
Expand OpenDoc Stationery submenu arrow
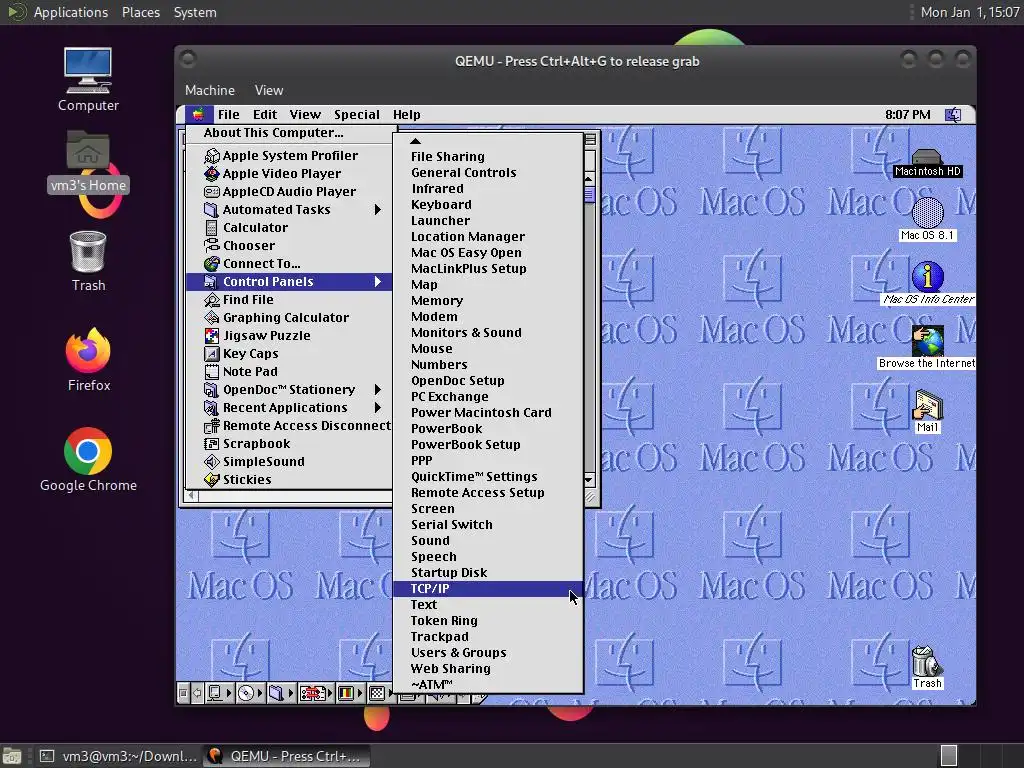377,389
